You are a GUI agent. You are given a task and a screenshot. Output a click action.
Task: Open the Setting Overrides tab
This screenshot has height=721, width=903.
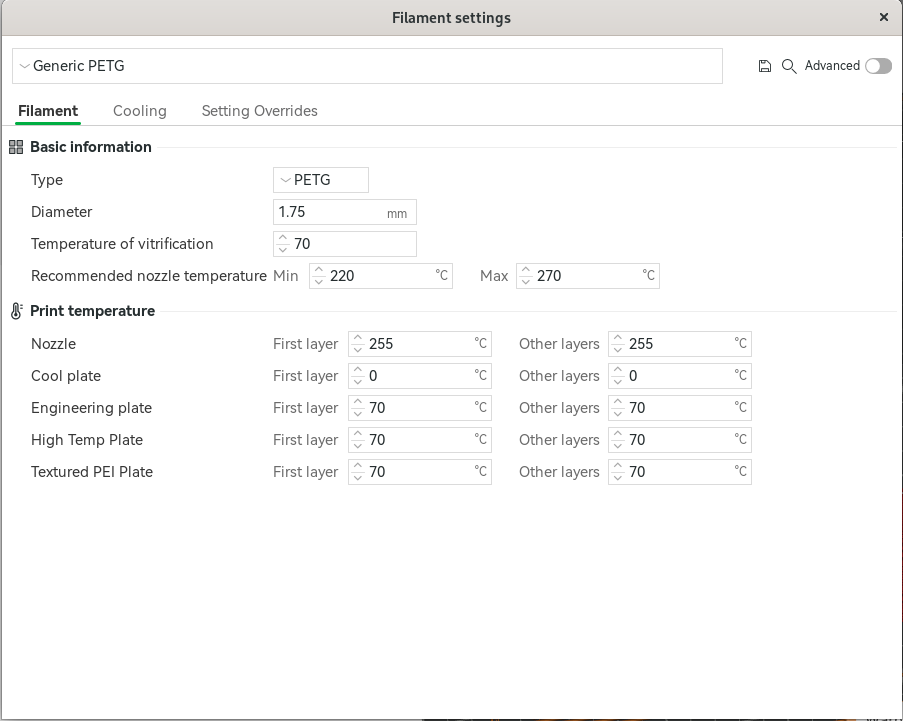[x=260, y=111]
